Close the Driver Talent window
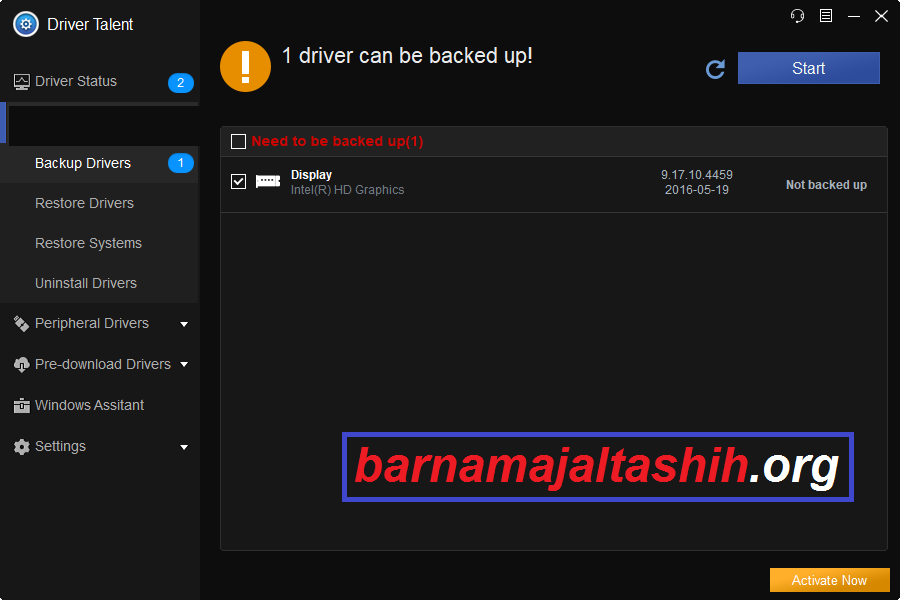The image size is (900, 600). (x=882, y=16)
